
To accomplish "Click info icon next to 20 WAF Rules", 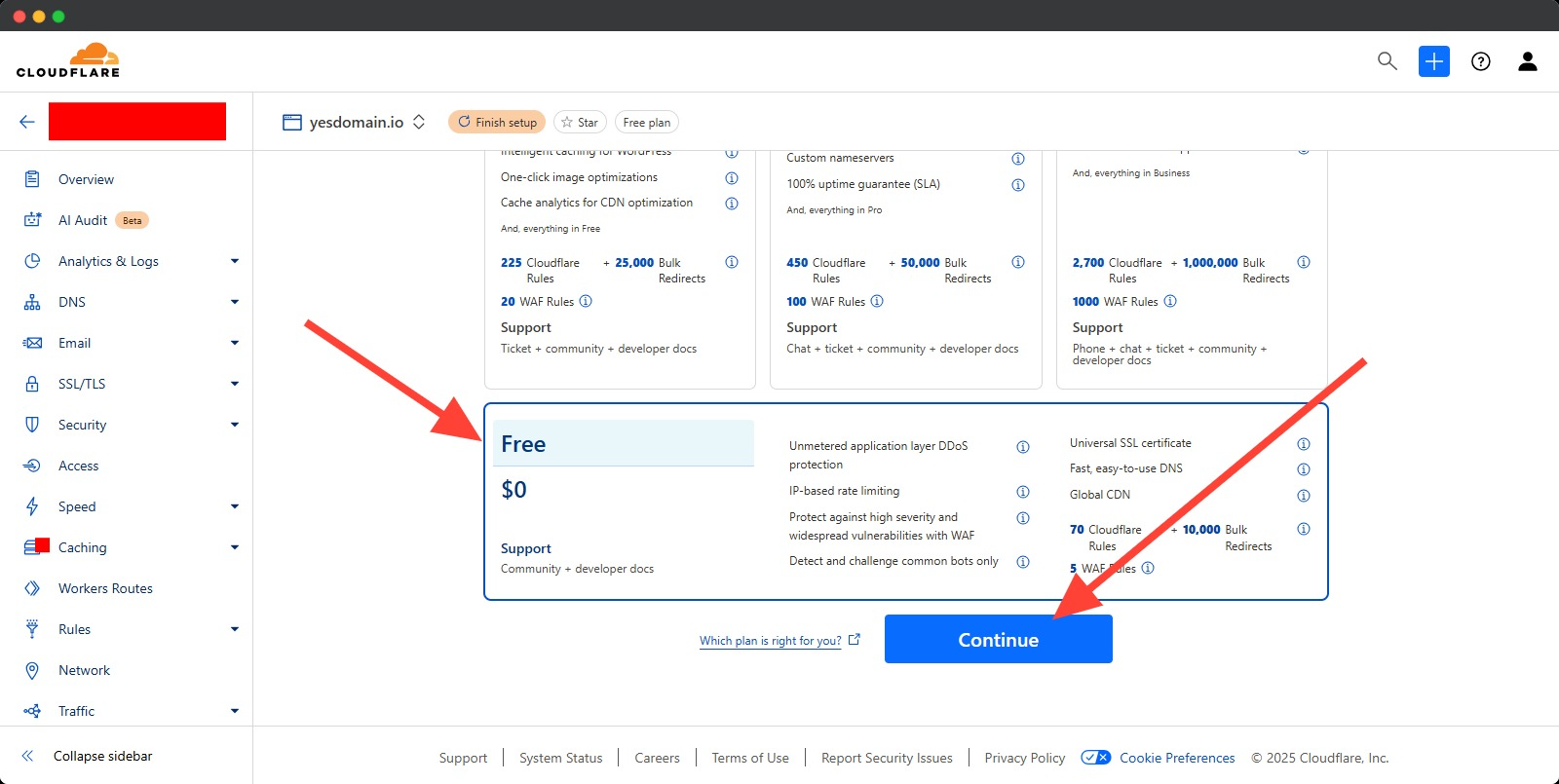I will tap(586, 301).
